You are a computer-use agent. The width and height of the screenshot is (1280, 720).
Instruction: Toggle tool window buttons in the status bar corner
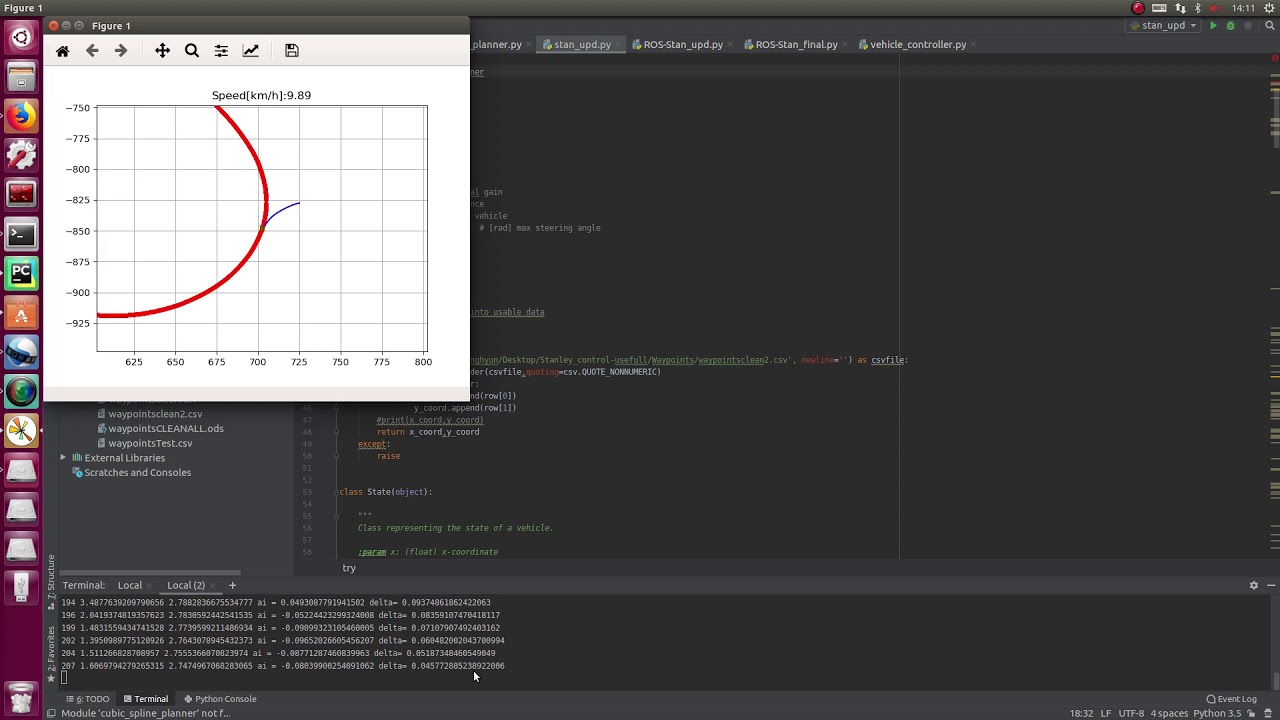(52, 713)
